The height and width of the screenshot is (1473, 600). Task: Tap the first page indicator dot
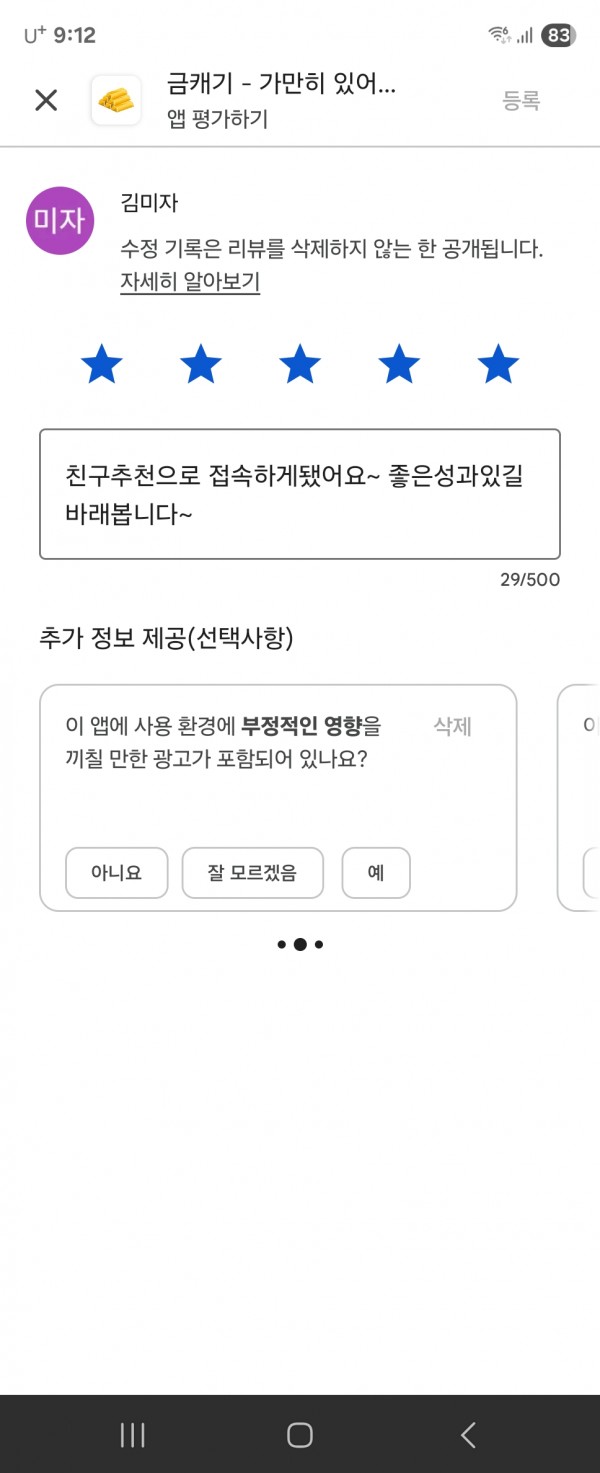tap(282, 944)
